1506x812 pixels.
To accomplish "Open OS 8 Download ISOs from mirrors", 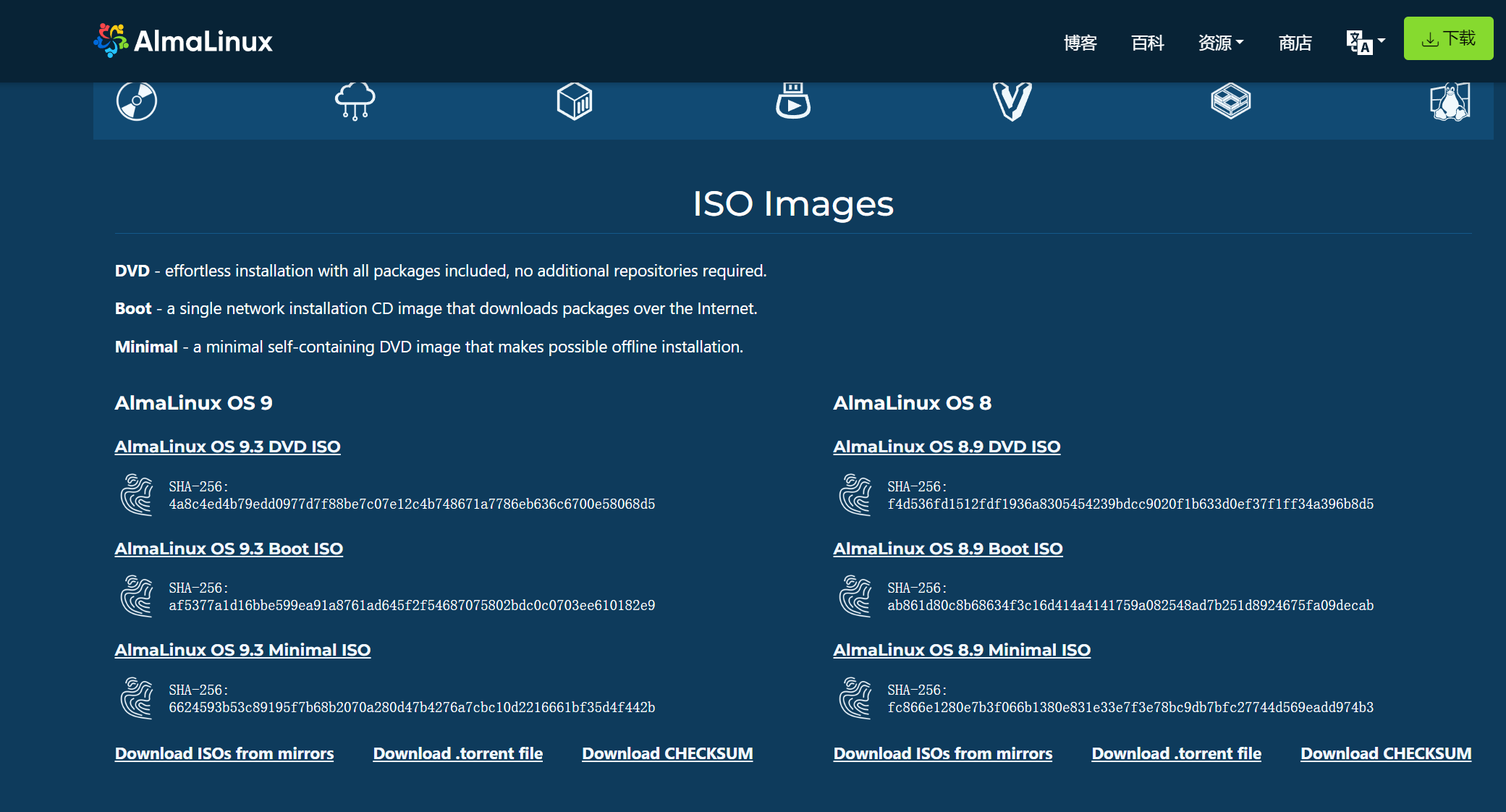I will tap(943, 753).
